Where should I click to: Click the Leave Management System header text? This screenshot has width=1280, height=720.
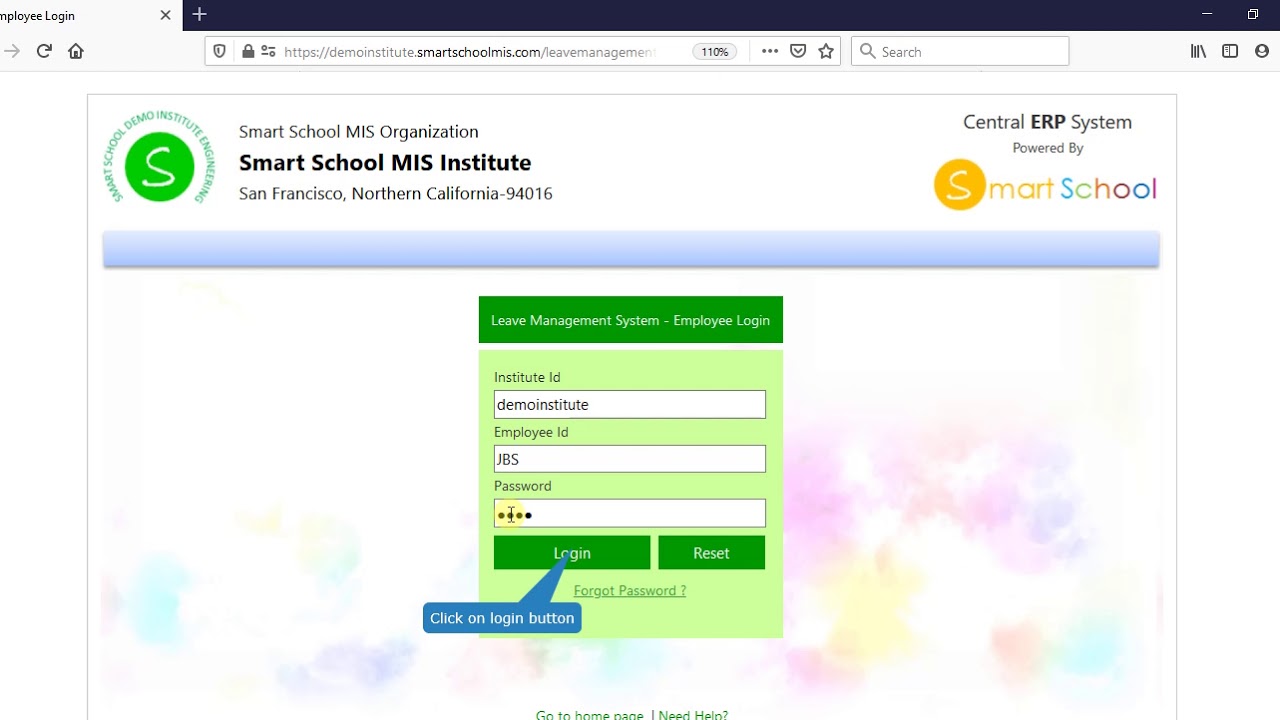630,320
